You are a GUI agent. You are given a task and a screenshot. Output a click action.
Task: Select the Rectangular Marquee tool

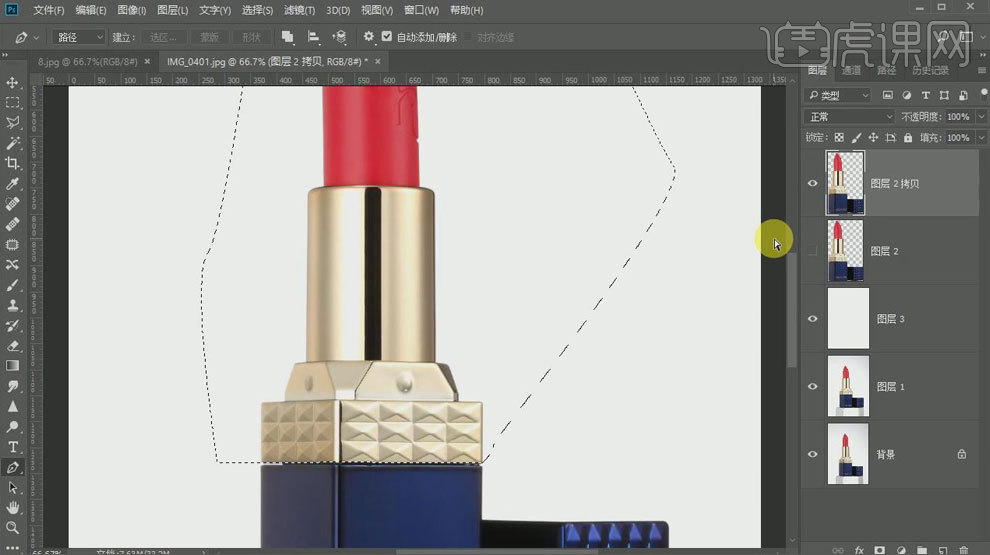pos(12,103)
